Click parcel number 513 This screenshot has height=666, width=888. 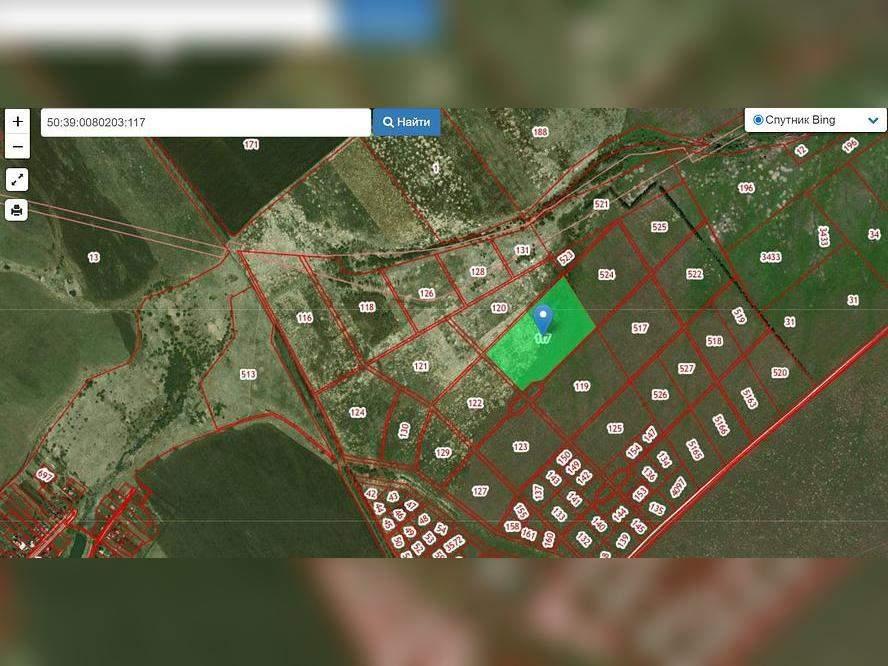pos(248,375)
